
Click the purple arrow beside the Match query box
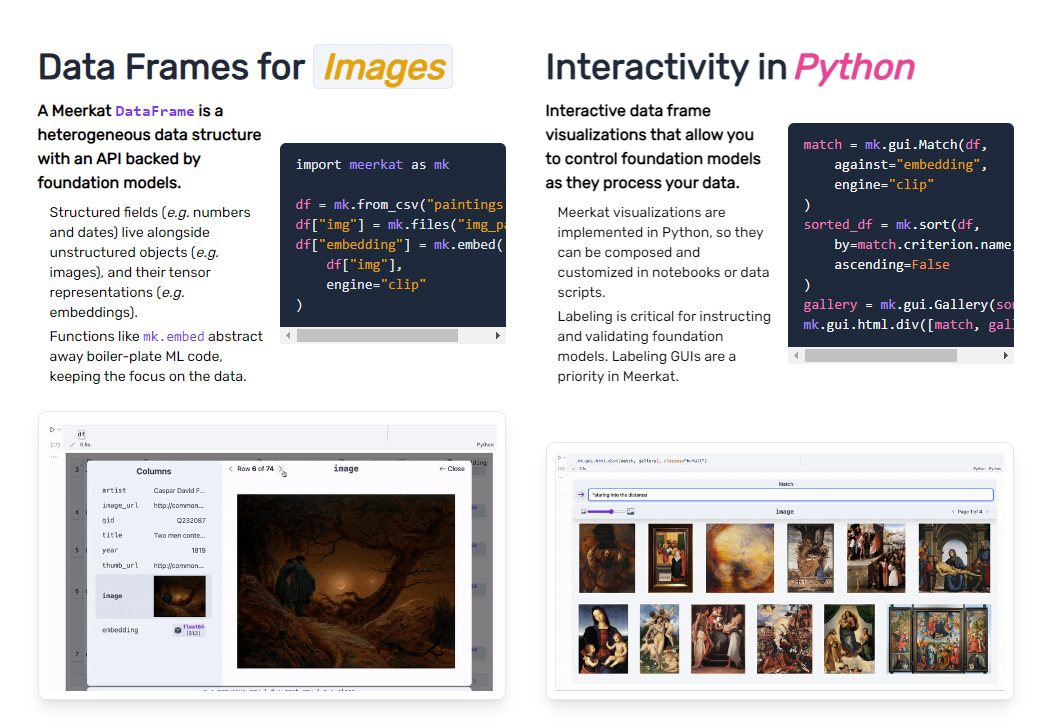pos(581,495)
